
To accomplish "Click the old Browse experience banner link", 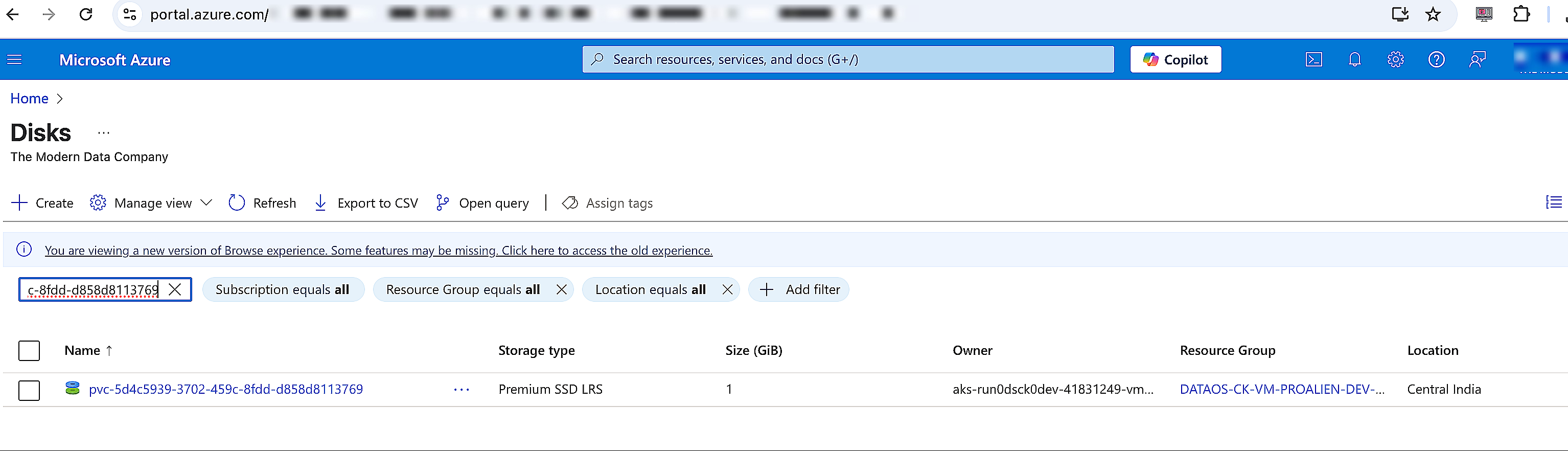I will point(378,250).
